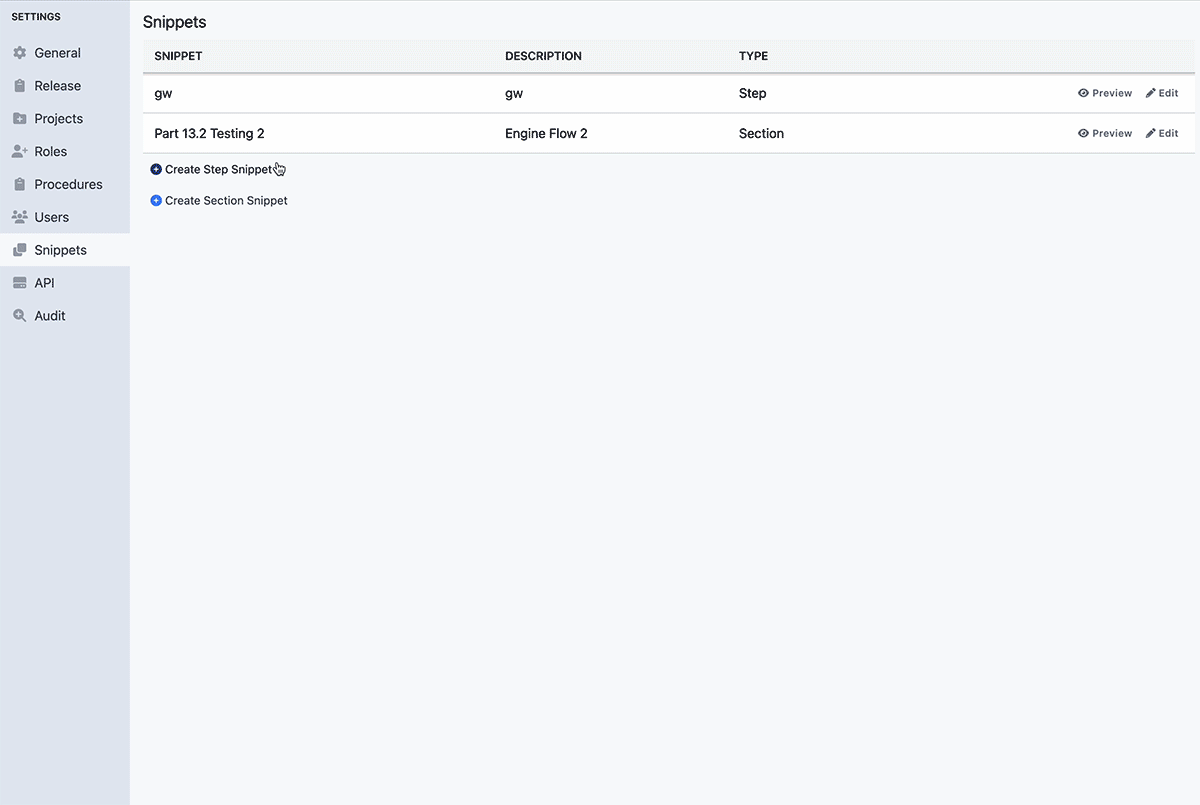Preview the Part 13.2 Testing 2 snippet
This screenshot has height=805, width=1200.
pos(1104,132)
